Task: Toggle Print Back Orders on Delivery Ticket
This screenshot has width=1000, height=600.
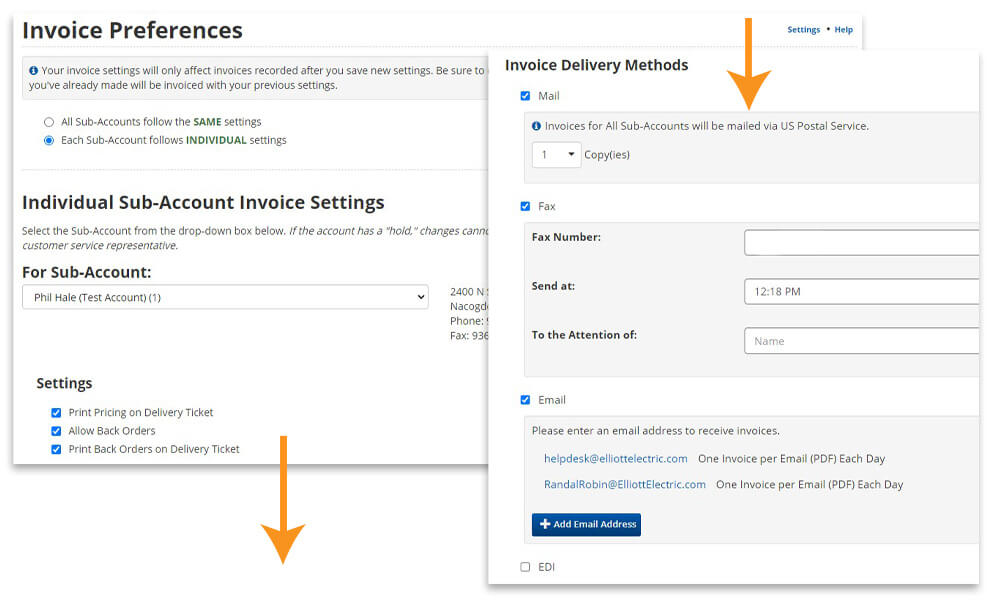Action: (x=56, y=450)
